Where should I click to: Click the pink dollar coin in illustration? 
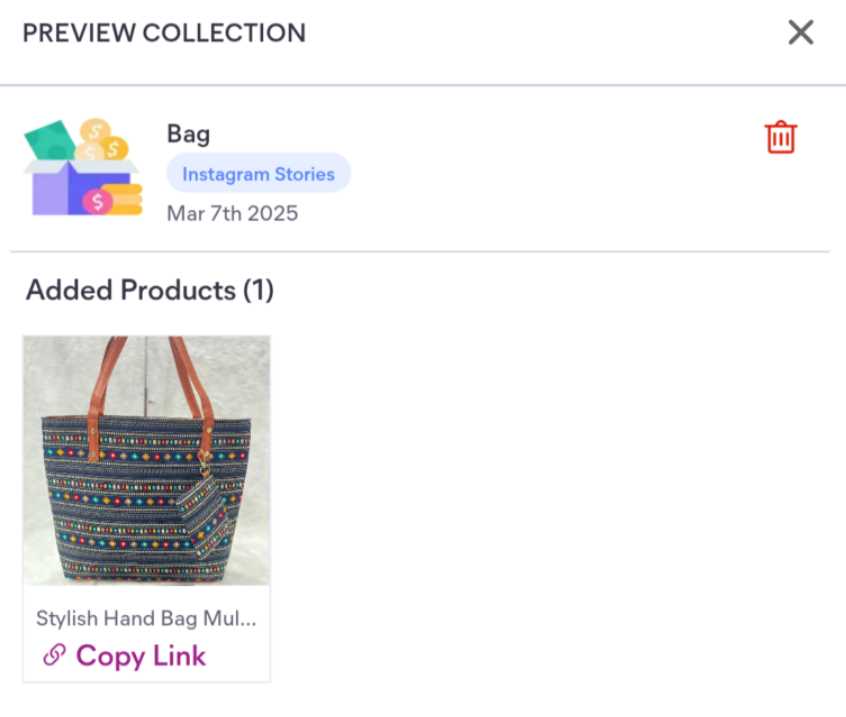click(97, 202)
